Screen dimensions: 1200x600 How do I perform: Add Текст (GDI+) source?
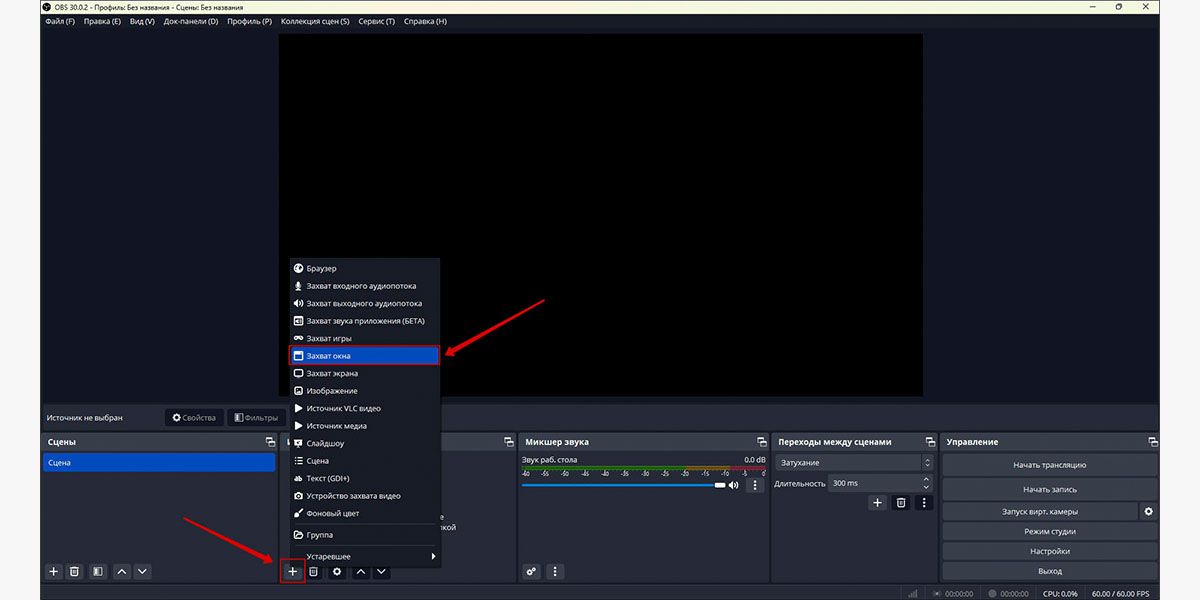pyautogui.click(x=365, y=478)
